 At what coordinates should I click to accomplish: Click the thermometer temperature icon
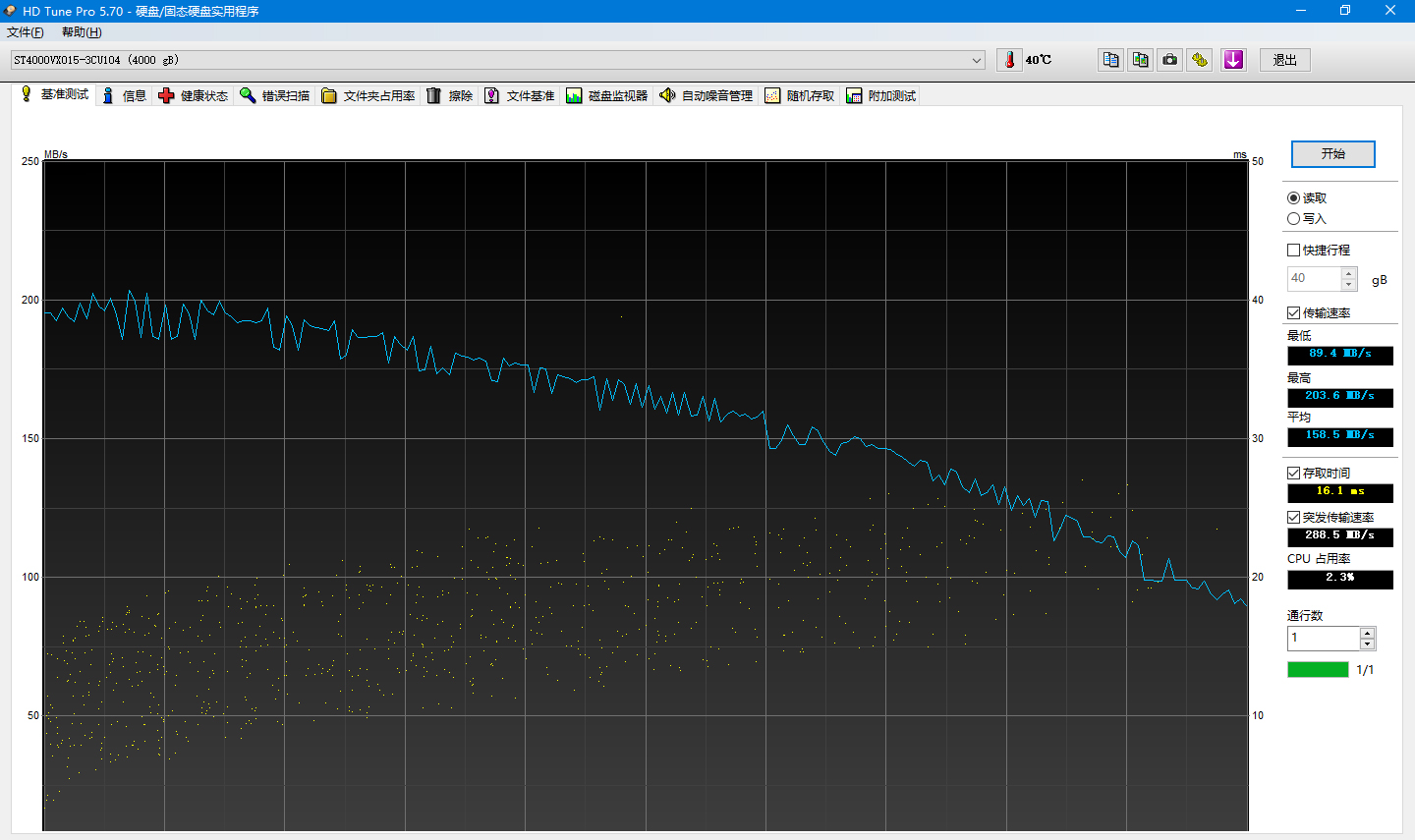pos(1009,60)
